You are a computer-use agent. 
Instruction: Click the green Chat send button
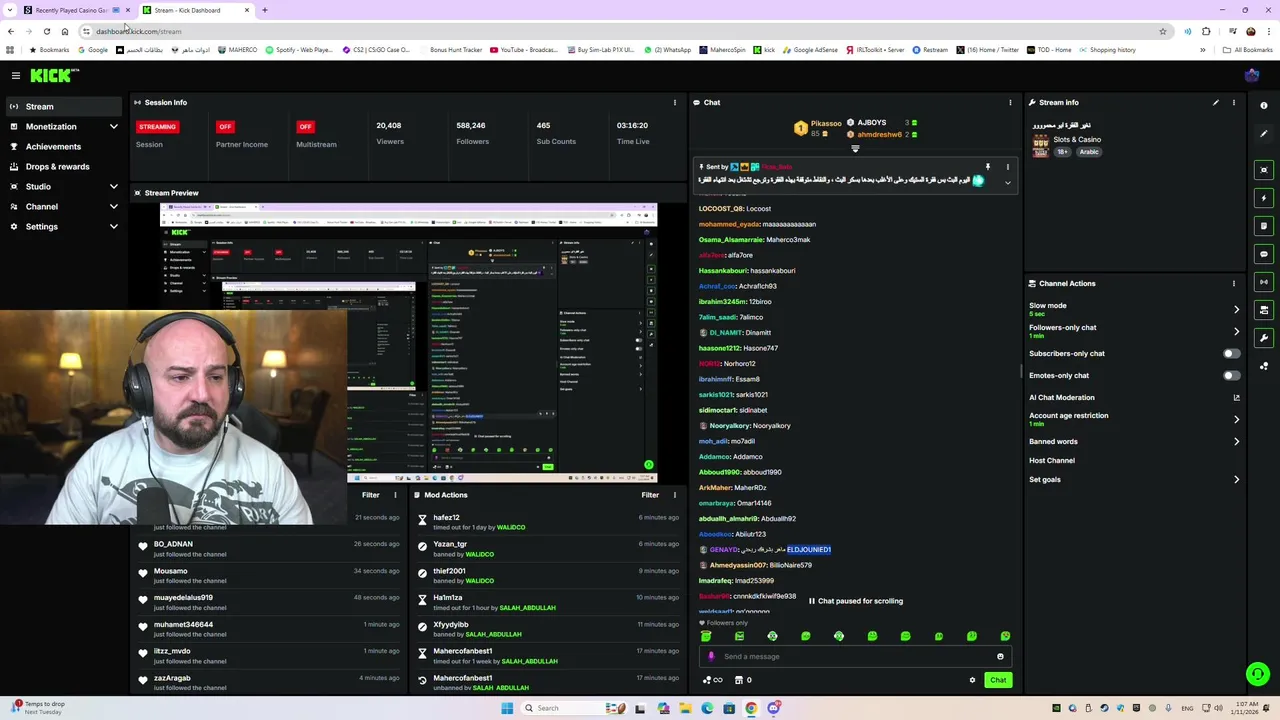[998, 680]
